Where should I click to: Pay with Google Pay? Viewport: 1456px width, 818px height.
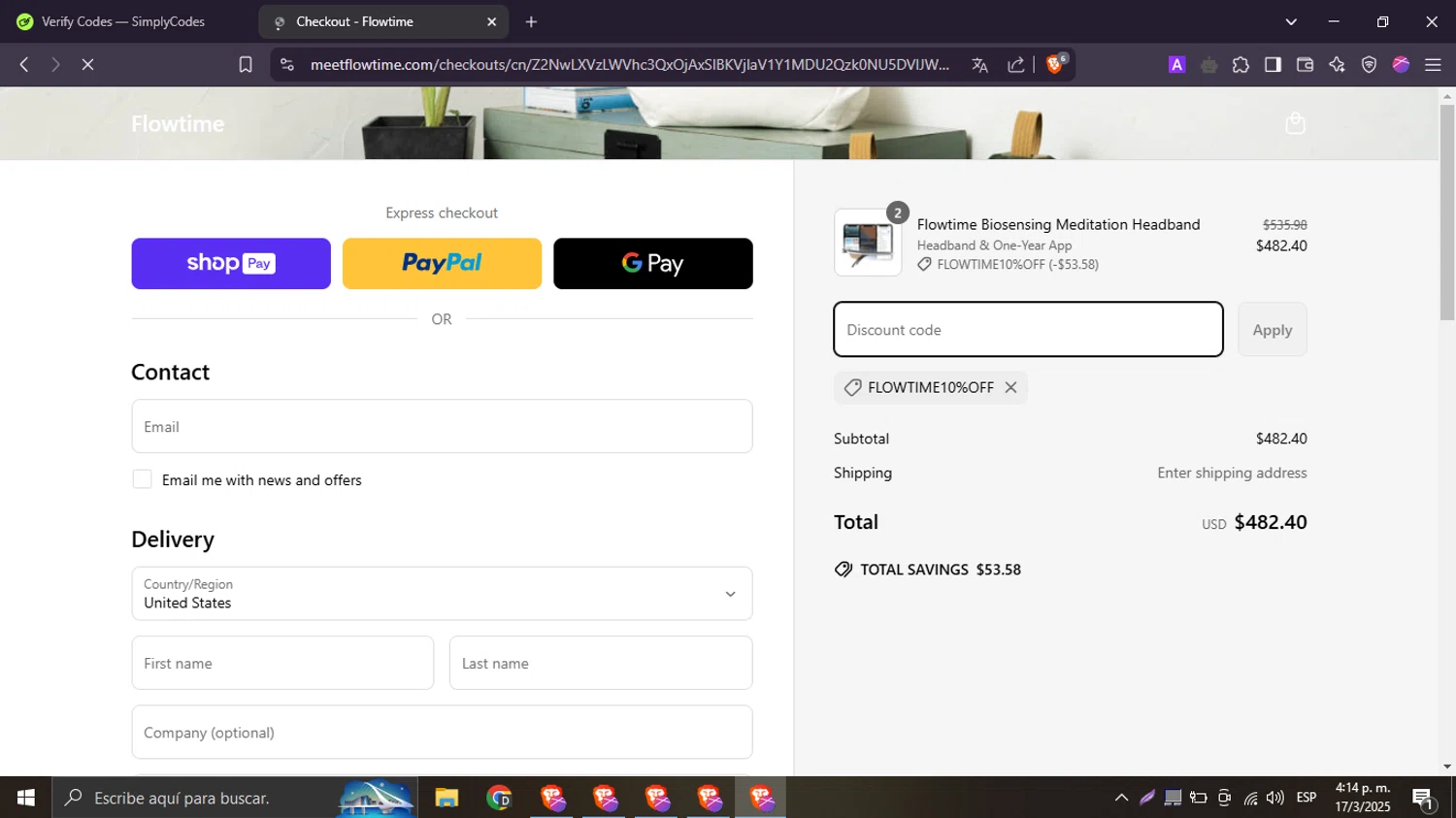pos(653,263)
